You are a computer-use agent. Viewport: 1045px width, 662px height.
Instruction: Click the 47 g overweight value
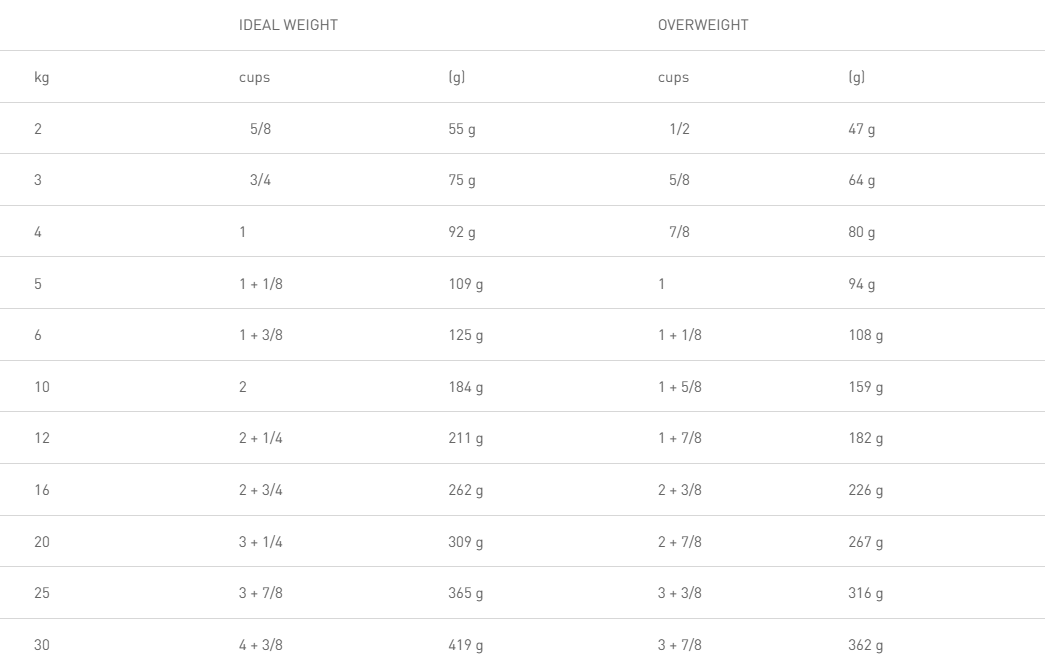pos(862,129)
